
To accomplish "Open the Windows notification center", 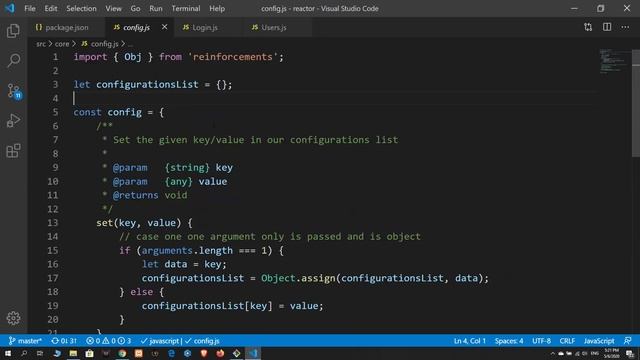I will [x=630, y=353].
